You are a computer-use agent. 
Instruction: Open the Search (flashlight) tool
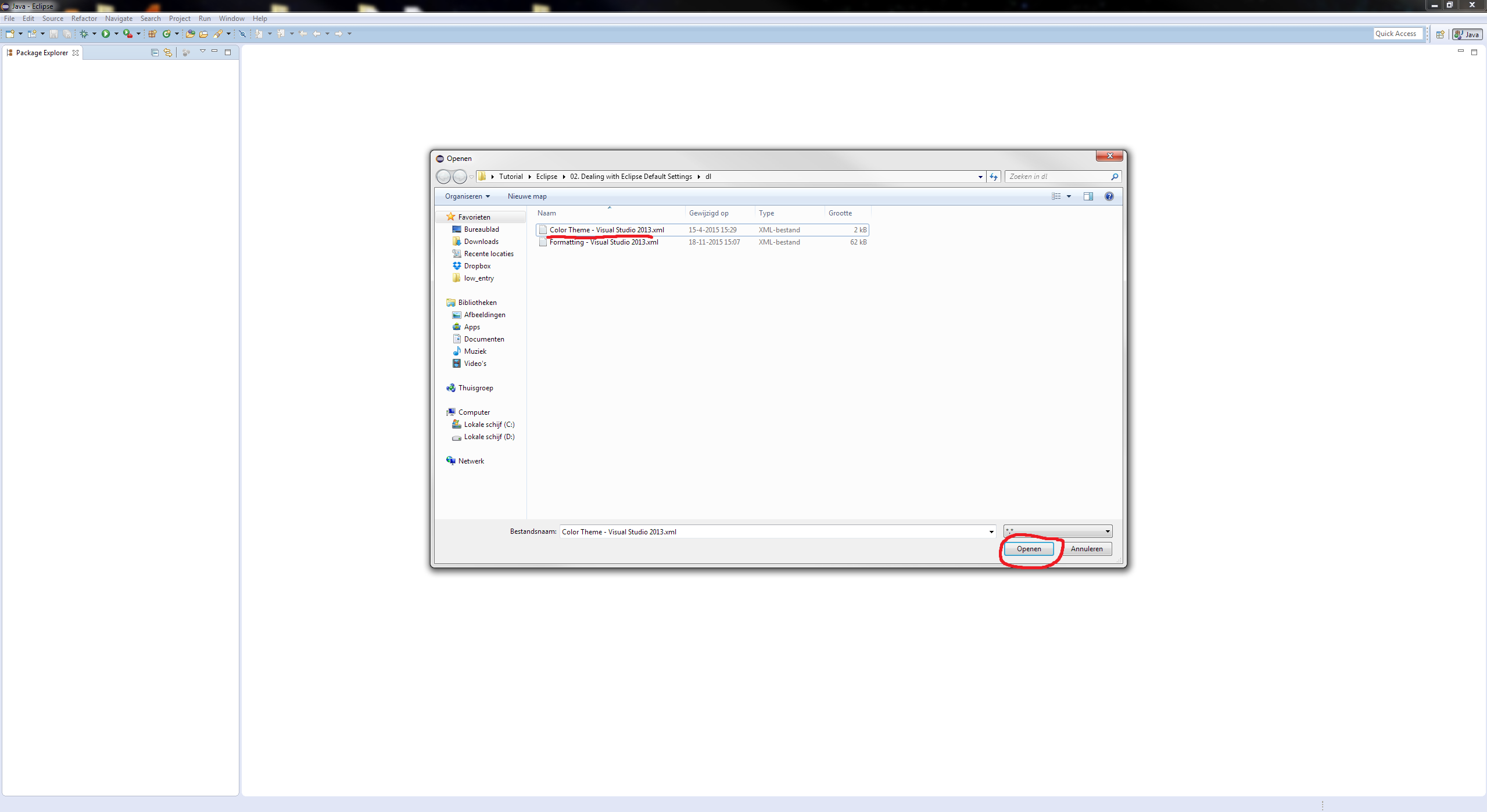[218, 34]
